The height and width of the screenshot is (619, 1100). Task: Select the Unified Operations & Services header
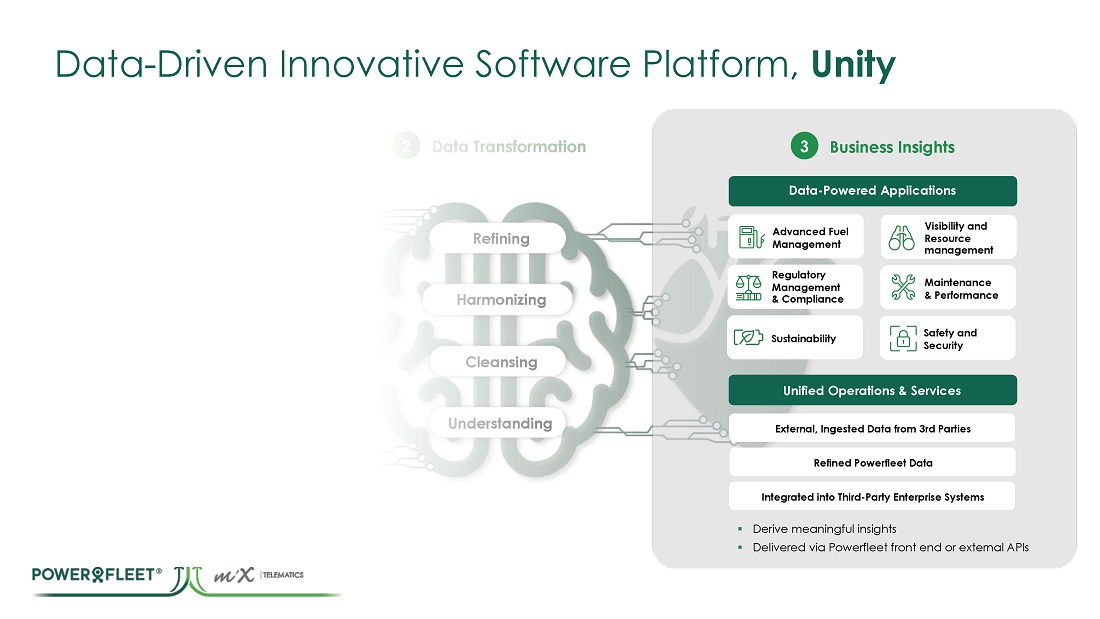[872, 391]
